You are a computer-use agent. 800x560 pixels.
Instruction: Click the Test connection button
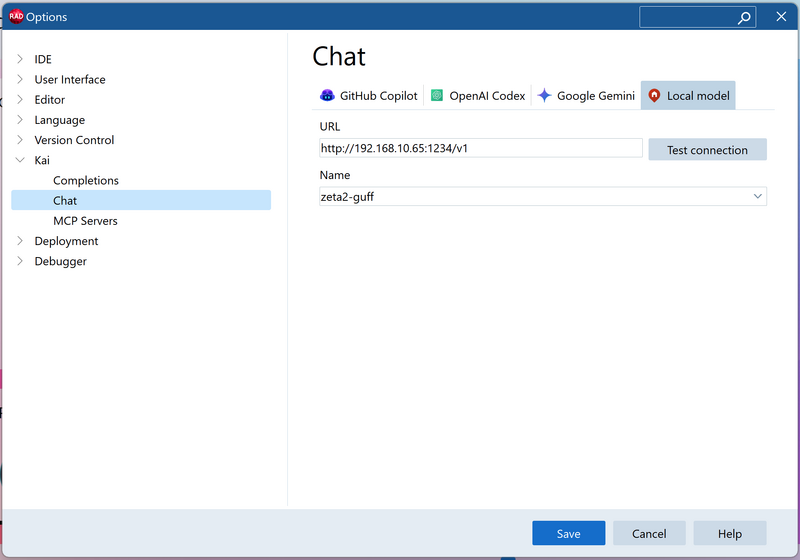click(707, 149)
